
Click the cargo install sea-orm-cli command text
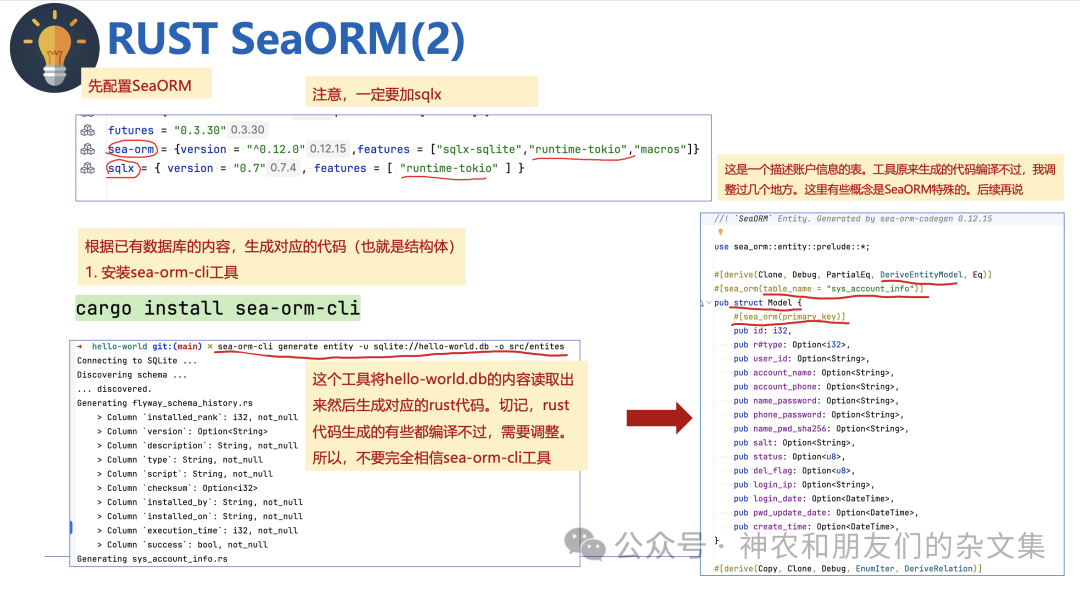click(x=218, y=308)
